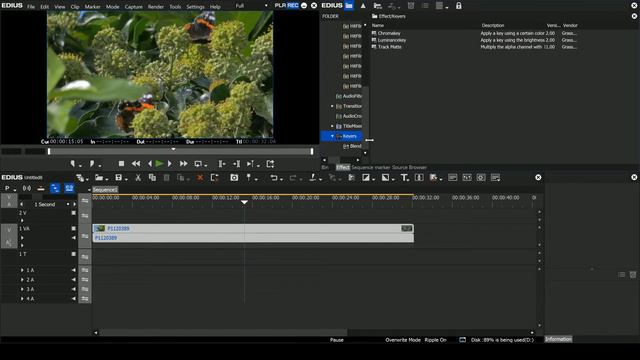The width and height of the screenshot is (640, 360).
Task: Click the open project folder icon
Action: point(99,178)
